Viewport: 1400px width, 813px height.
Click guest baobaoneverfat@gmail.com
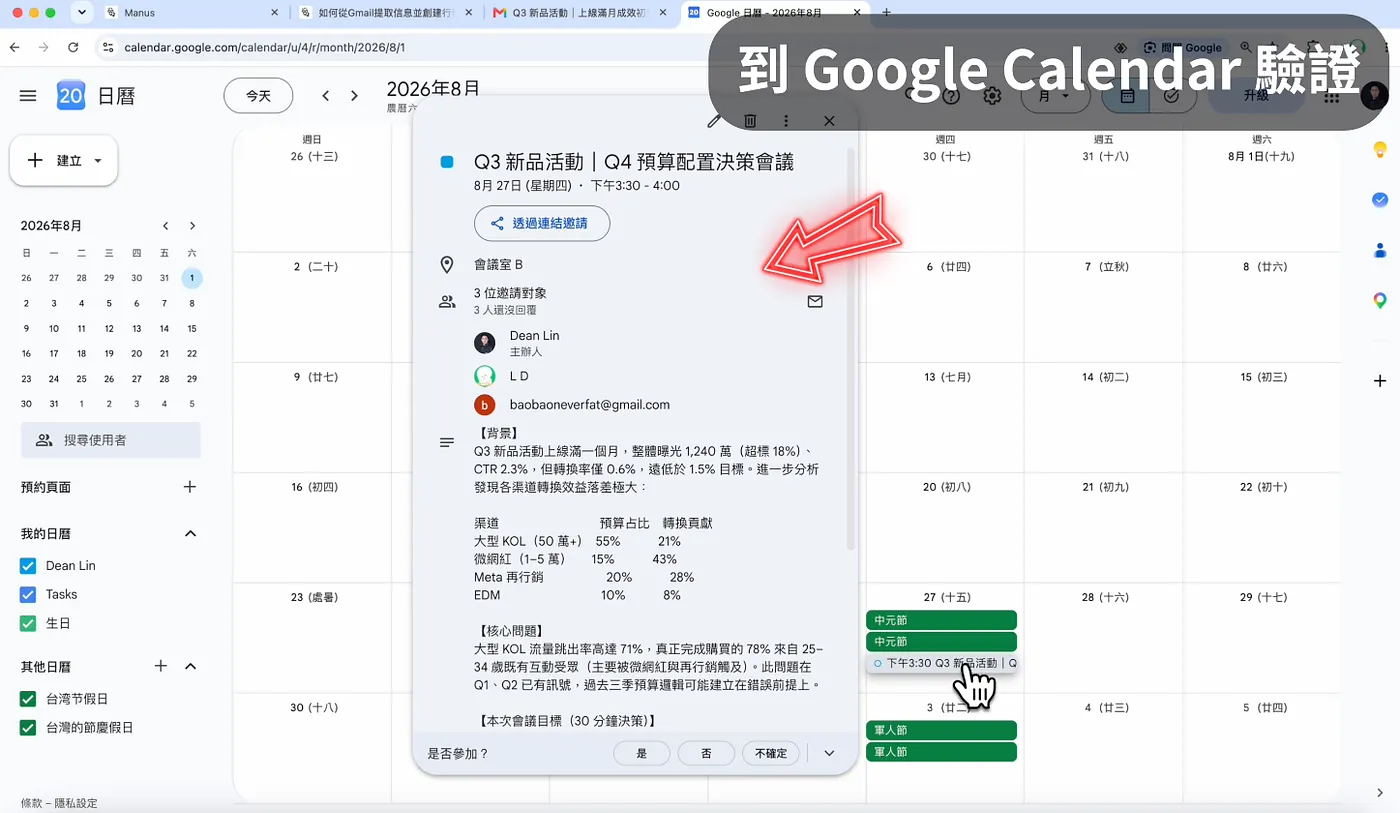(x=589, y=405)
